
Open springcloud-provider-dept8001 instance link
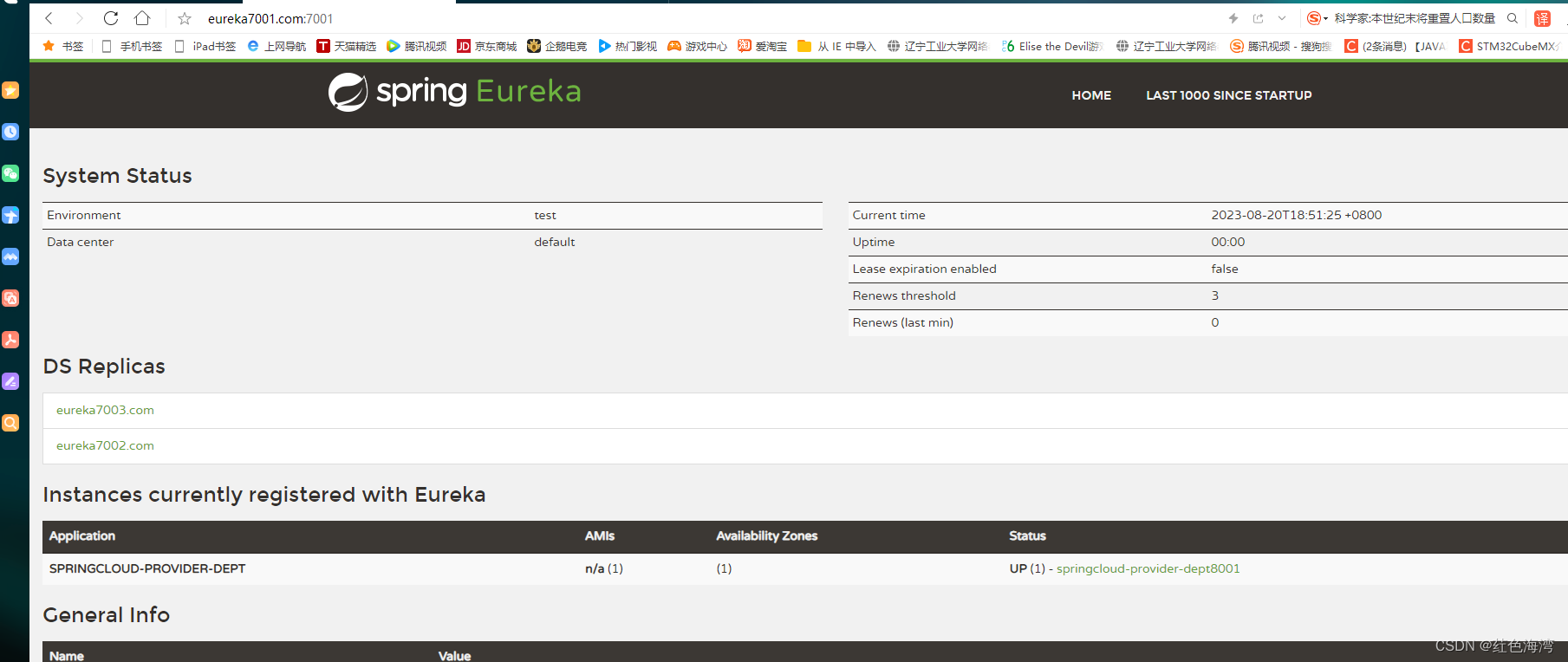coord(1148,568)
